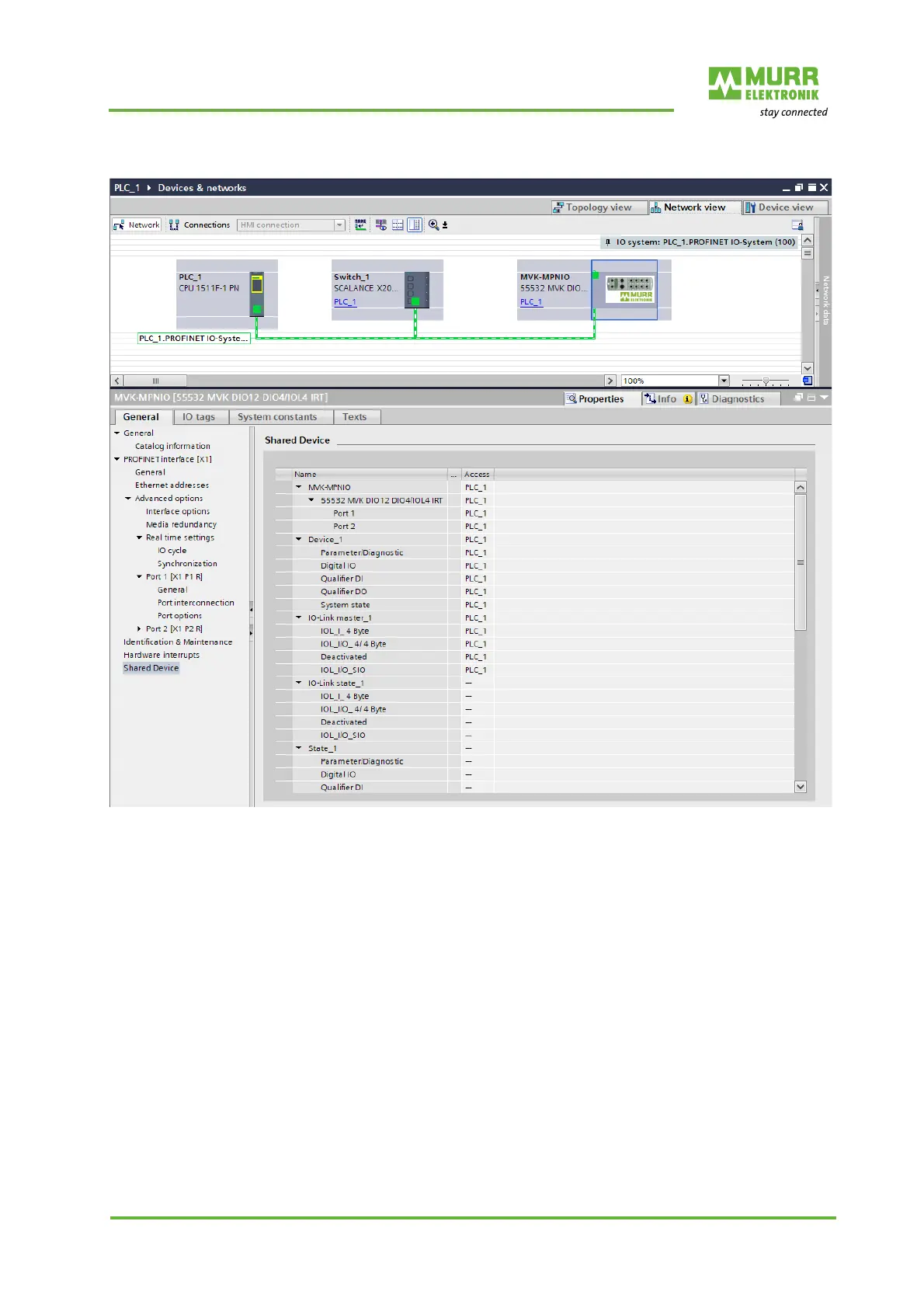Open the small arrow beside the zoom icon
Screen dimensions: 924x1308
(445, 226)
